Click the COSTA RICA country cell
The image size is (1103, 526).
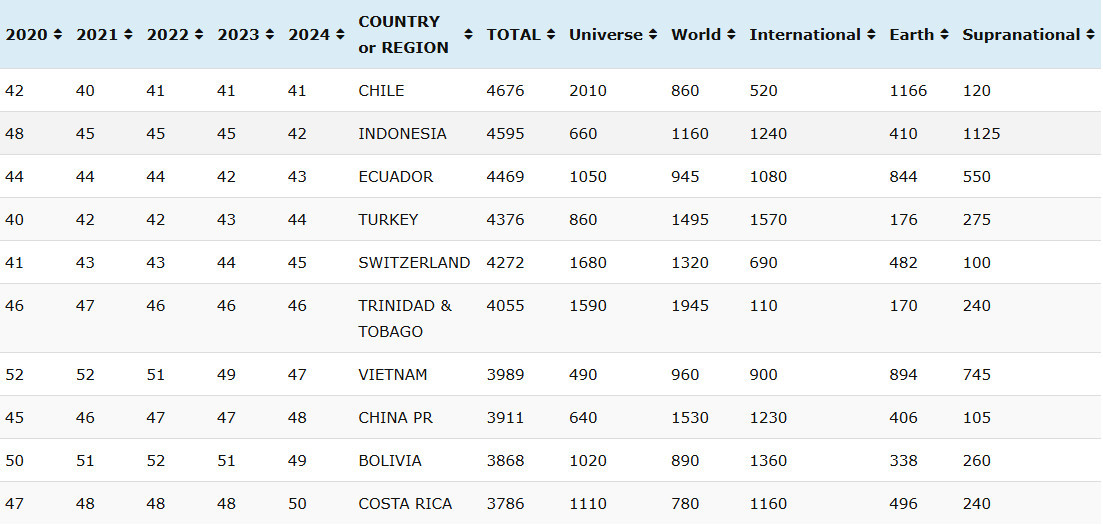coord(405,504)
